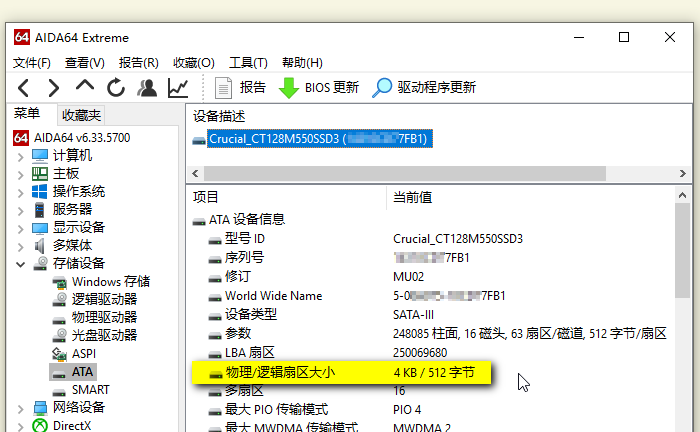
Task: Select the 主板 motherboard icon
Action: pos(40,174)
